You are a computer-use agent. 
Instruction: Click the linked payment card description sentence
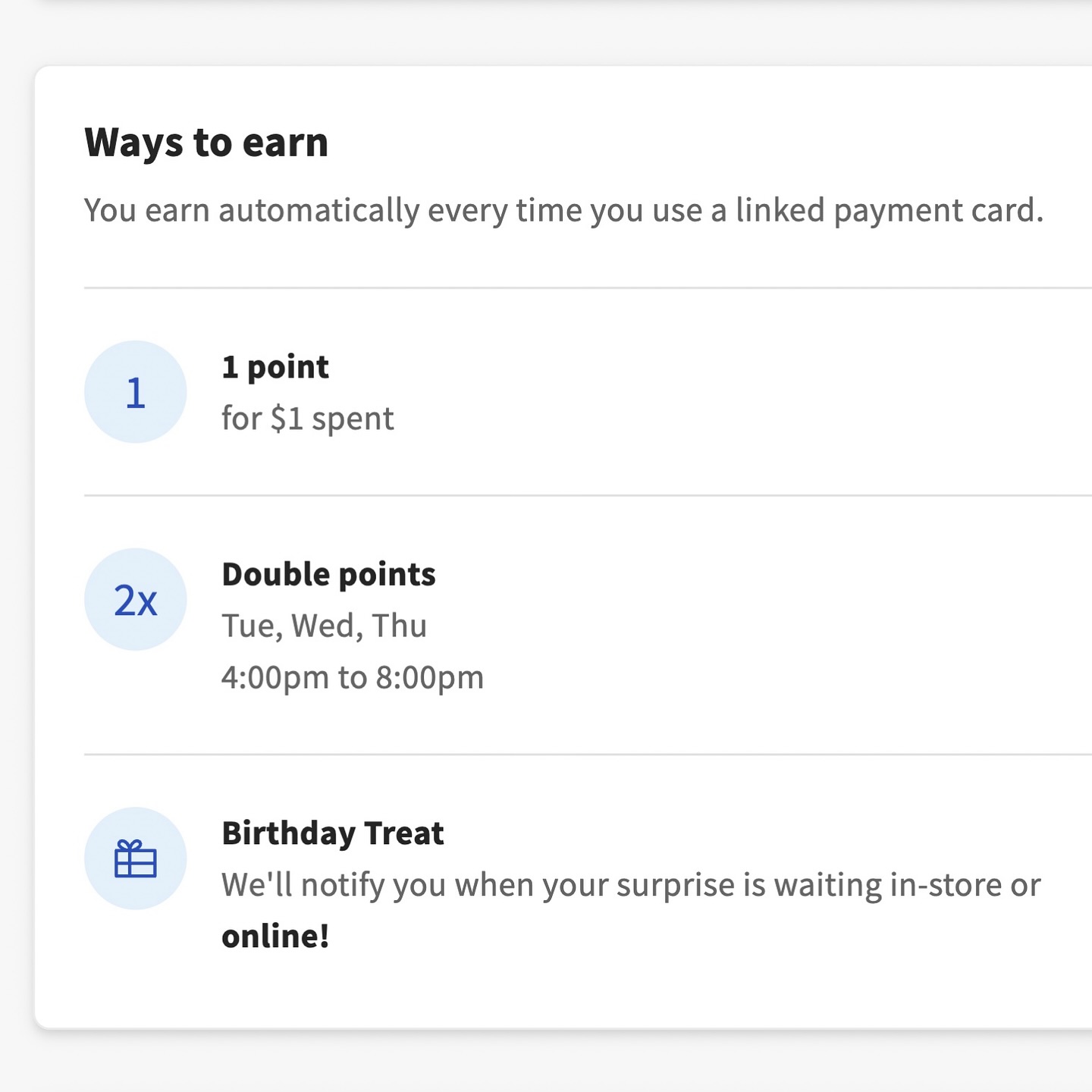564,210
